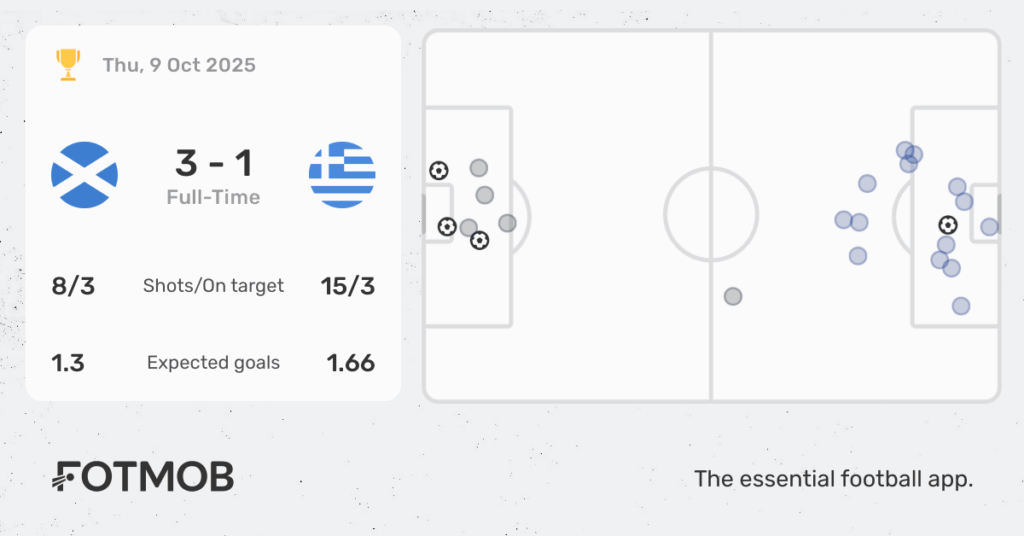This screenshot has width=1024, height=536.
Task: Click the gray shot marker on the left penalty arc
Action: tap(507, 223)
